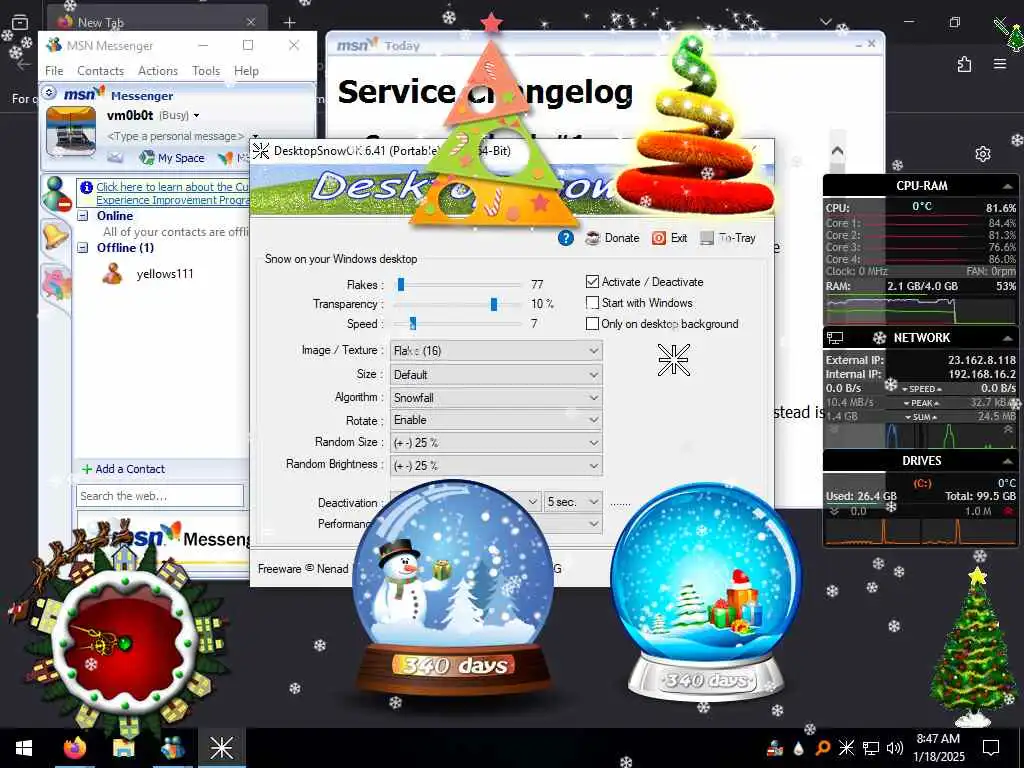1024x768 pixels.
Task: Click the red Exit icon in DesktopSnowOK
Action: (659, 238)
